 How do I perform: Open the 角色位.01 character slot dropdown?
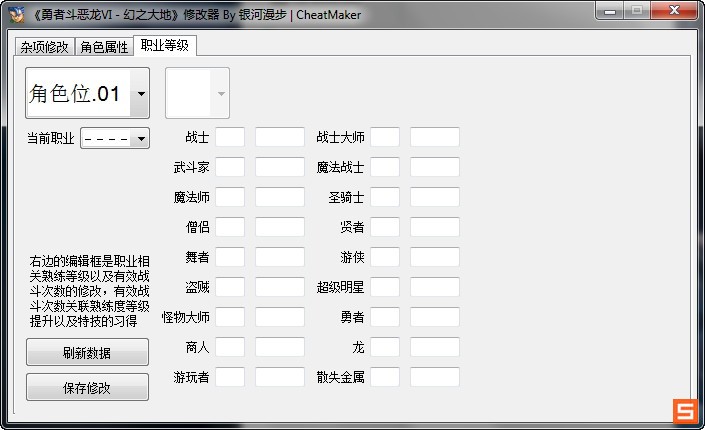[x=140, y=94]
